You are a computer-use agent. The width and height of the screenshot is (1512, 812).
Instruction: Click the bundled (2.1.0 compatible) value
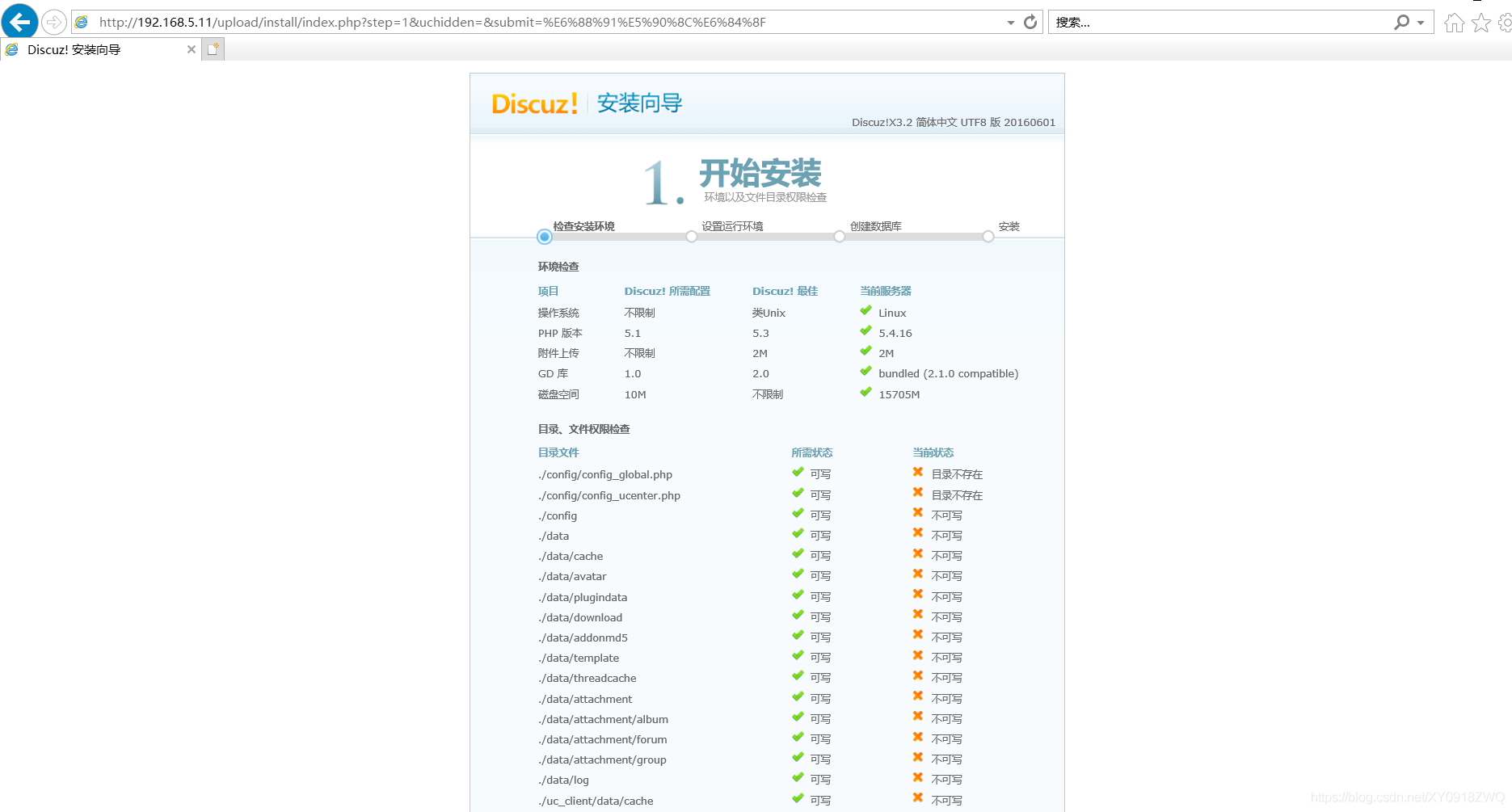point(949,374)
